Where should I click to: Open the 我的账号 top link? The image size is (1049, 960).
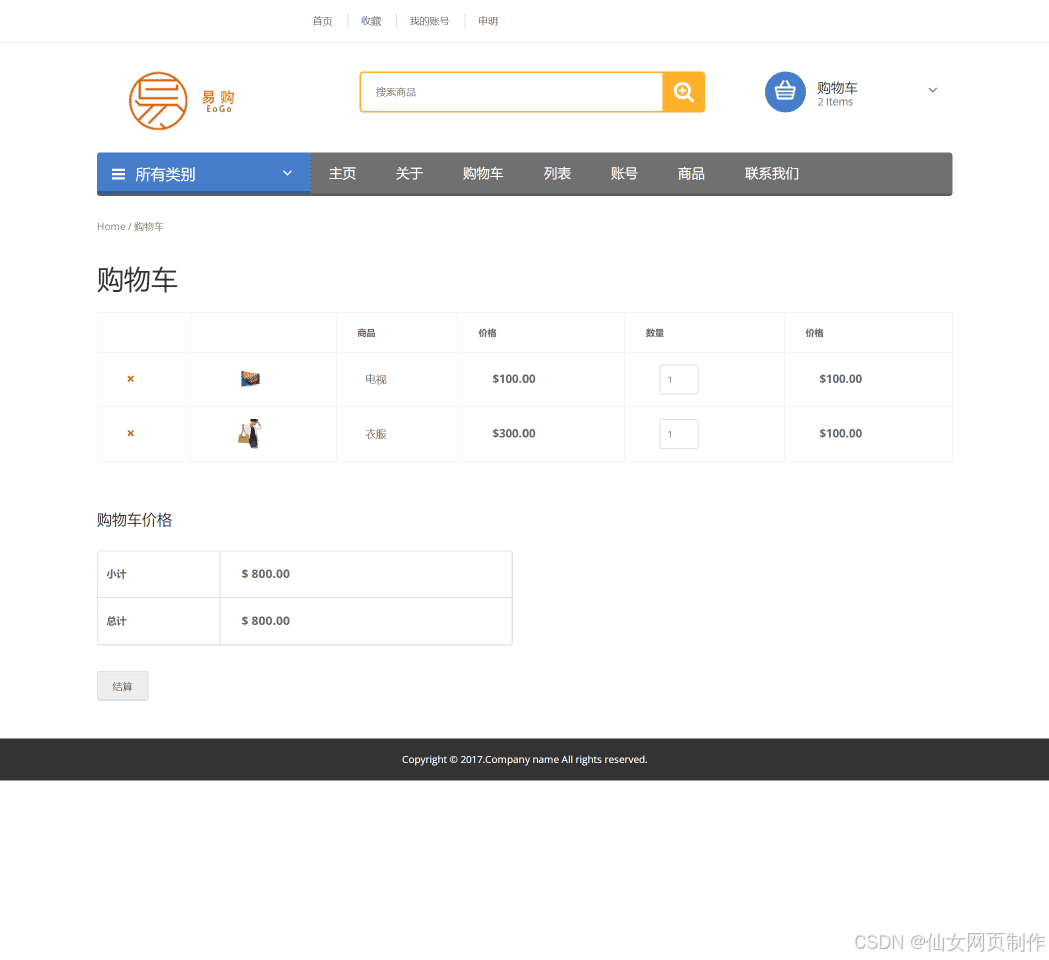pos(430,21)
